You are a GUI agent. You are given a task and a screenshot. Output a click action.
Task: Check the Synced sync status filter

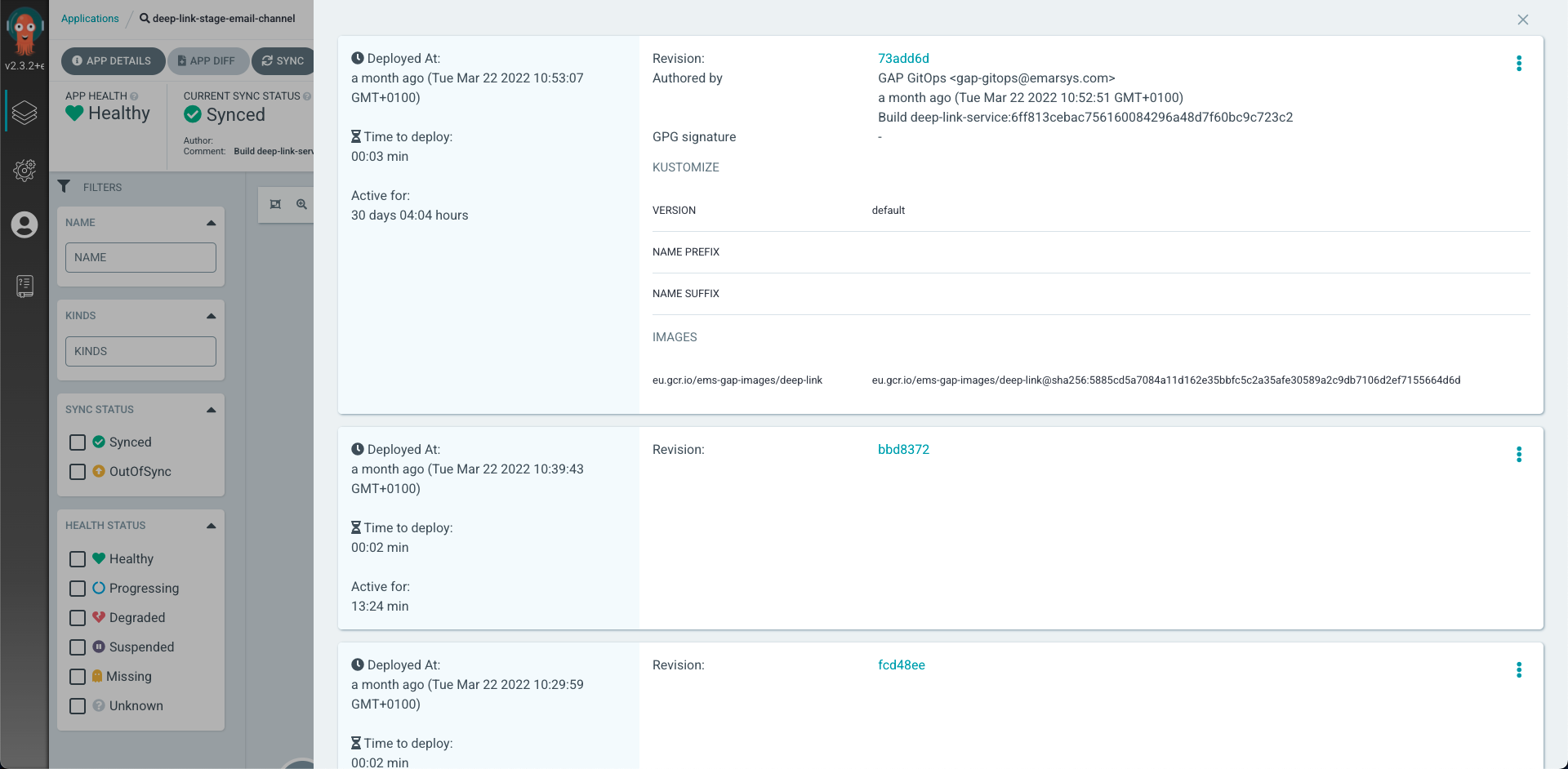(78, 442)
